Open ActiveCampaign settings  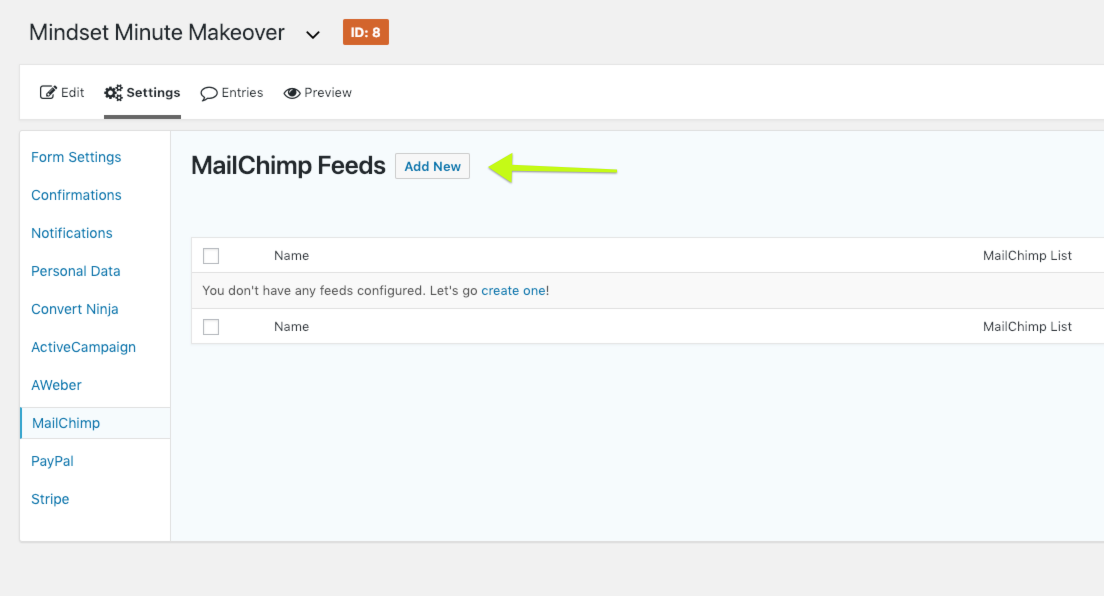[83, 347]
